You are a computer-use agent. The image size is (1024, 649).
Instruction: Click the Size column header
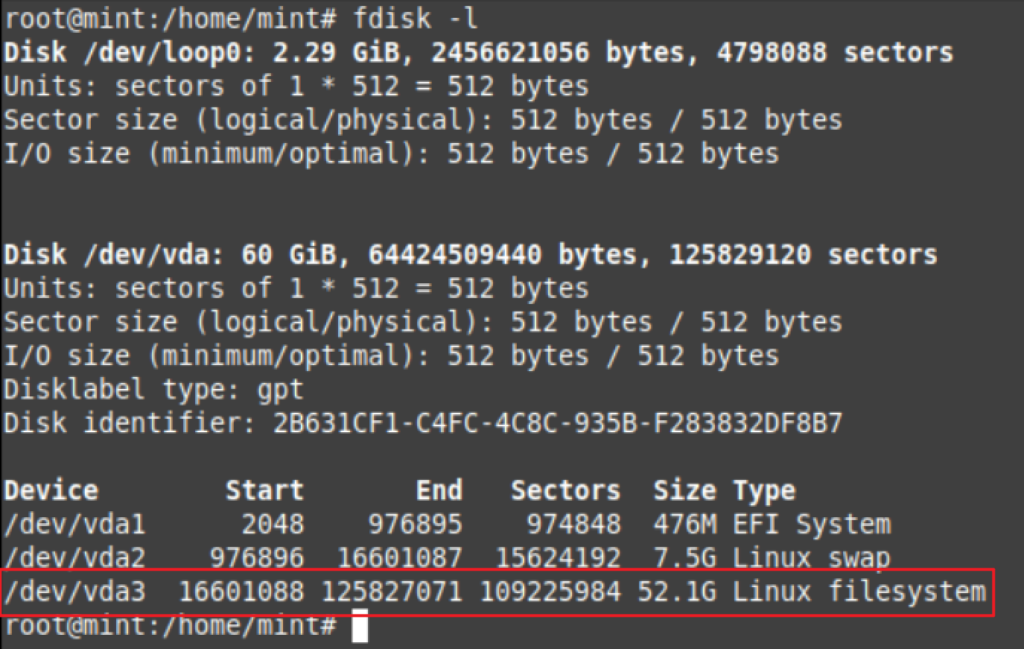684,490
